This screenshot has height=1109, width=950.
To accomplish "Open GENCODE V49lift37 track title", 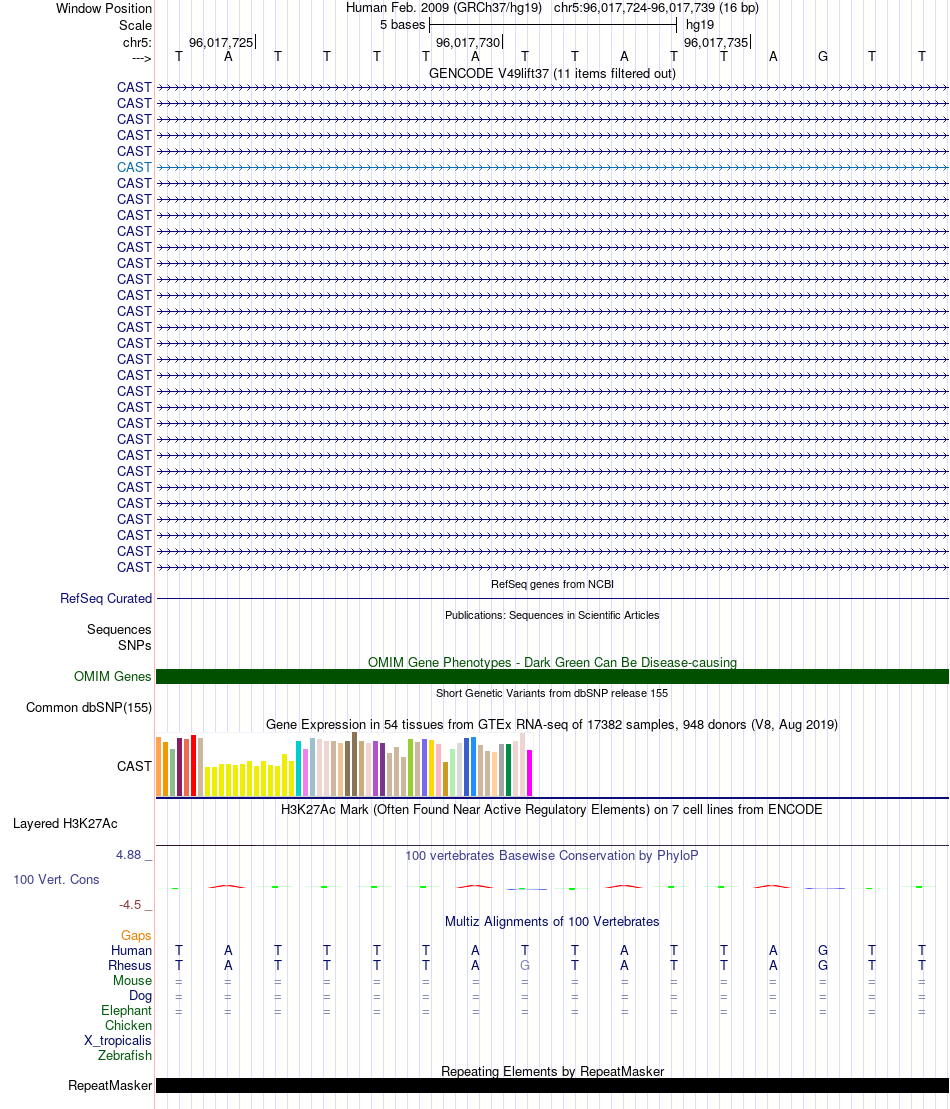I will pos(552,74).
